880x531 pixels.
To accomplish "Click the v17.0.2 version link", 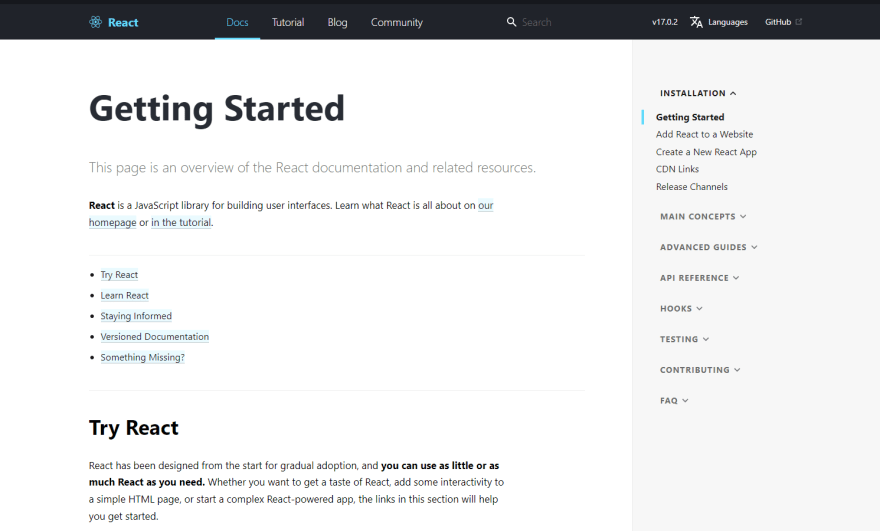I will point(664,22).
